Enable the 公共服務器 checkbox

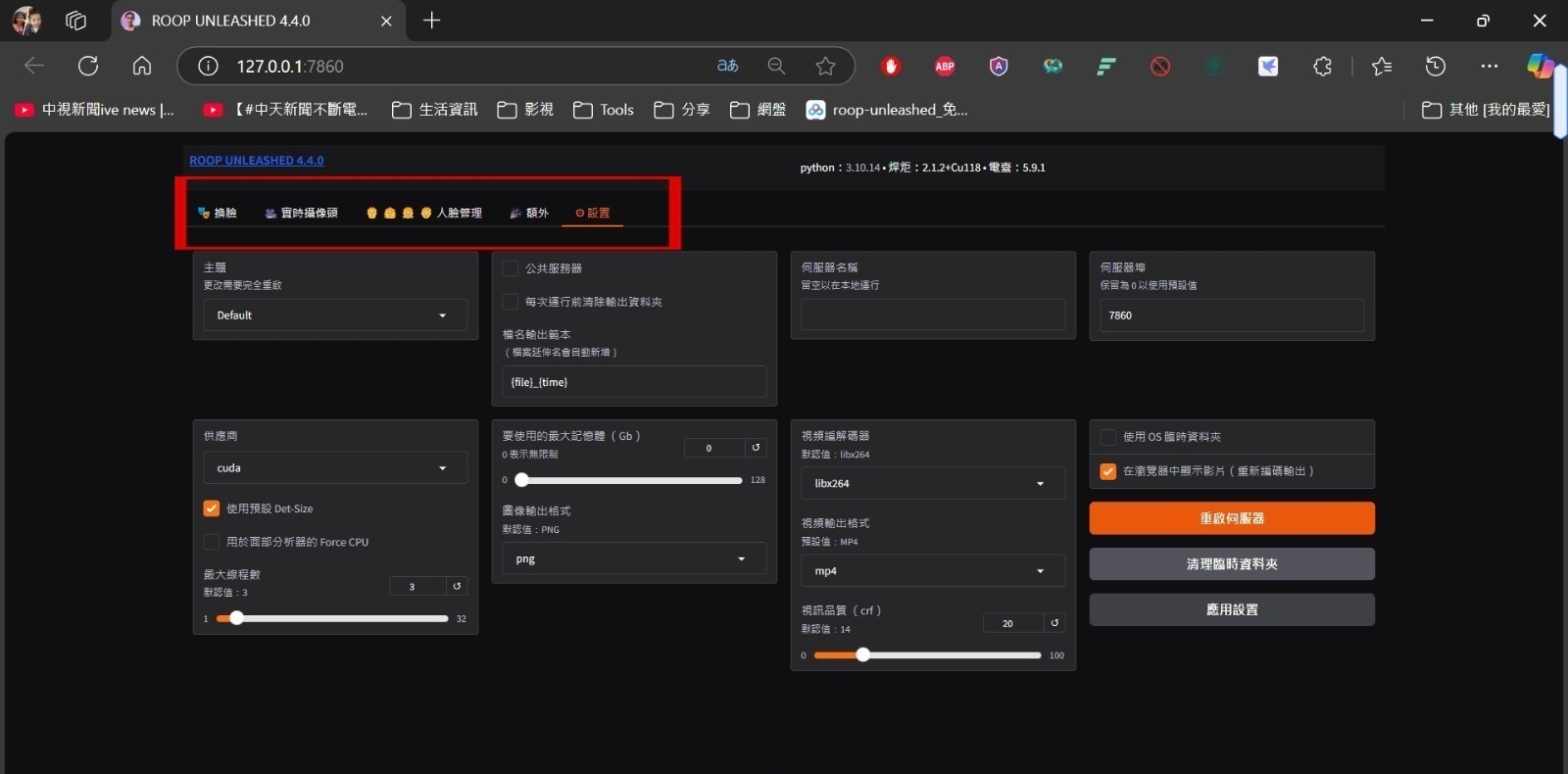511,268
